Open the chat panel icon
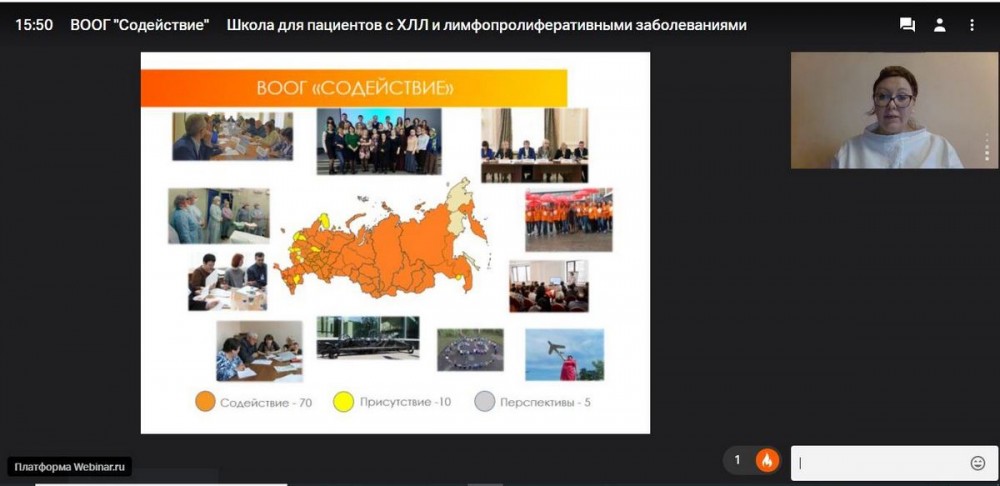 907,25
